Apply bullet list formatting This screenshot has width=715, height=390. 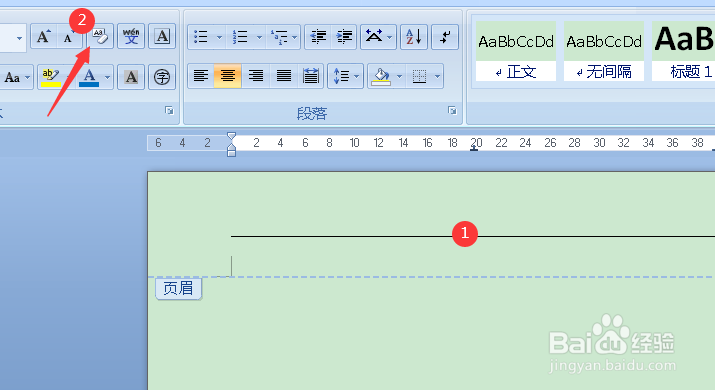(201, 36)
